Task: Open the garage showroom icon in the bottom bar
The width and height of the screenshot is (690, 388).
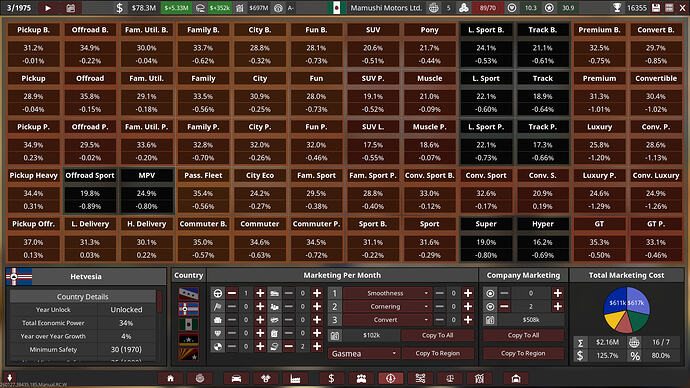Action: tap(516, 378)
